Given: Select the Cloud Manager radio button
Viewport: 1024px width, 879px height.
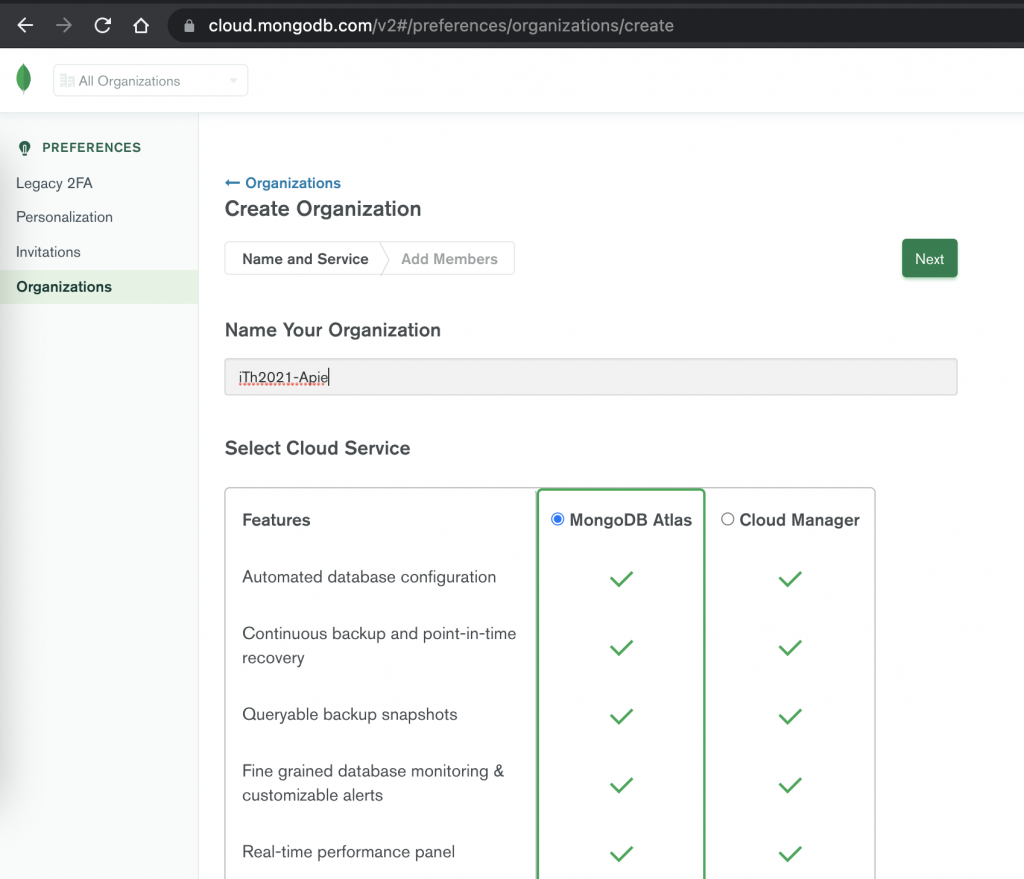Looking at the screenshot, I should click(727, 519).
